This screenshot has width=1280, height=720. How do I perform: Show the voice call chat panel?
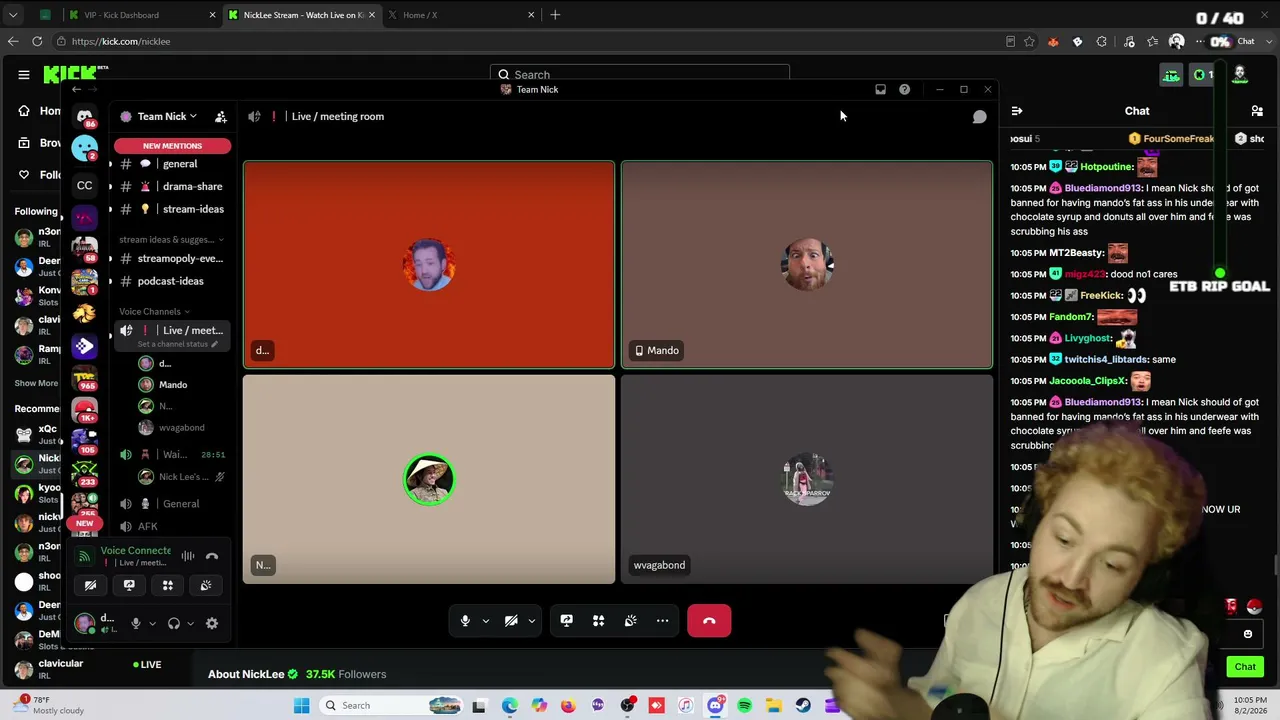979,117
